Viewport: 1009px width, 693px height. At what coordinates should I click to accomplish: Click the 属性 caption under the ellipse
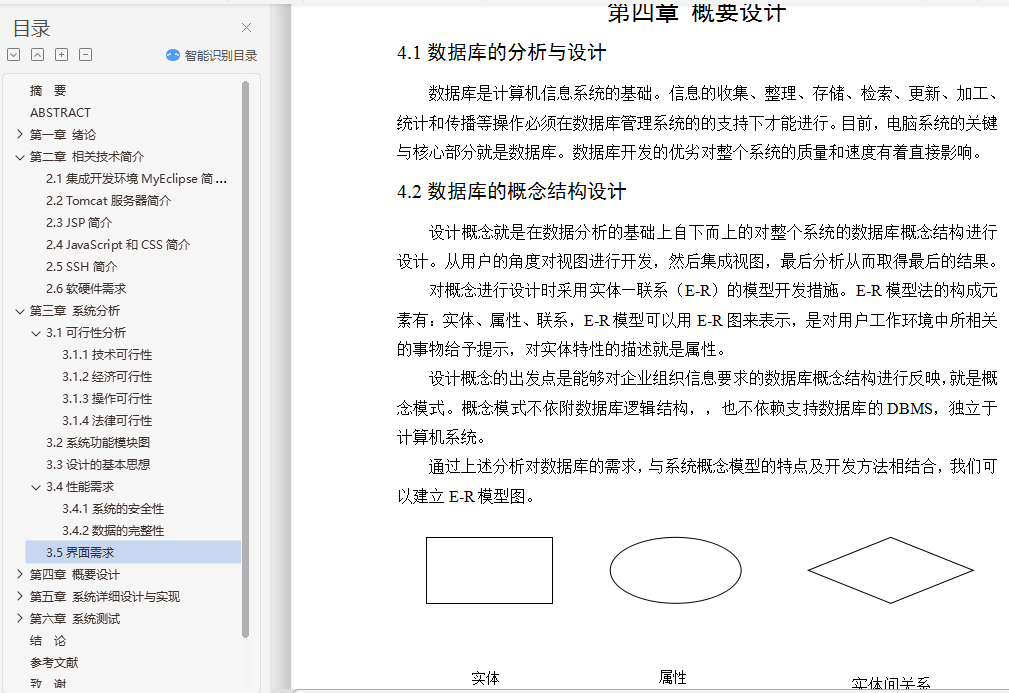pyautogui.click(x=672, y=677)
